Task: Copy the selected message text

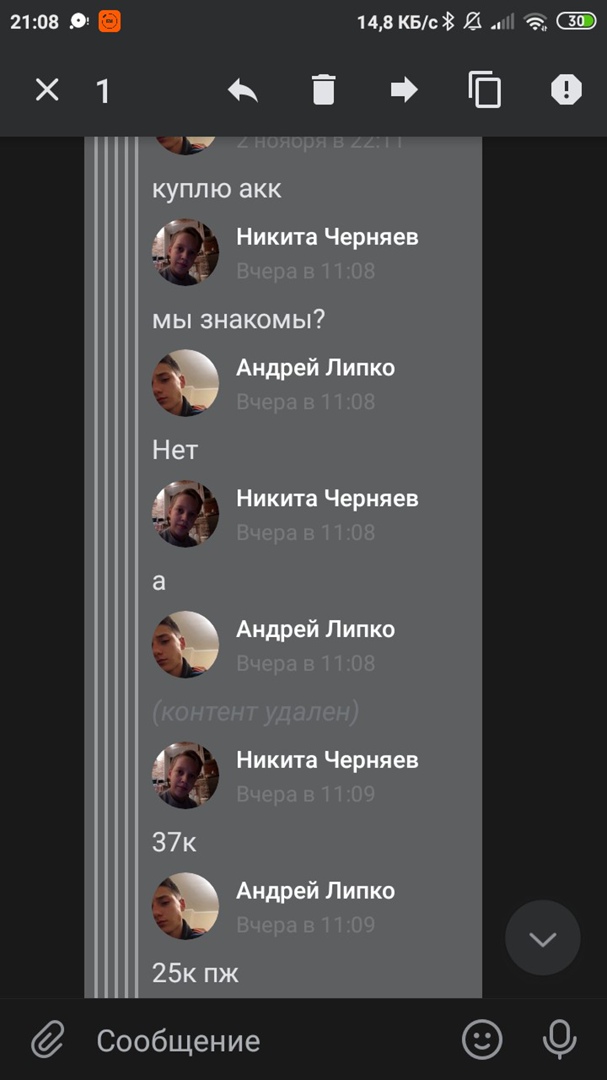Action: click(485, 90)
